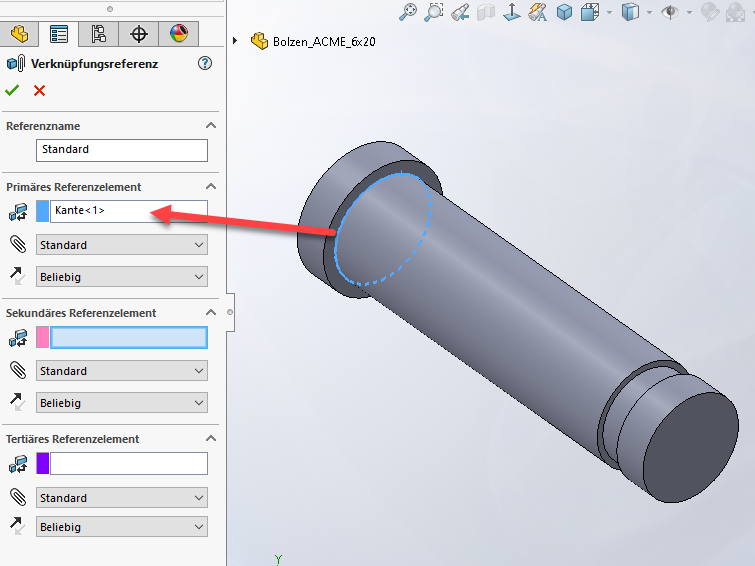Expand the Bolzen_ACME_6x20 tree node
755x566 pixels.
pyautogui.click(x=236, y=41)
